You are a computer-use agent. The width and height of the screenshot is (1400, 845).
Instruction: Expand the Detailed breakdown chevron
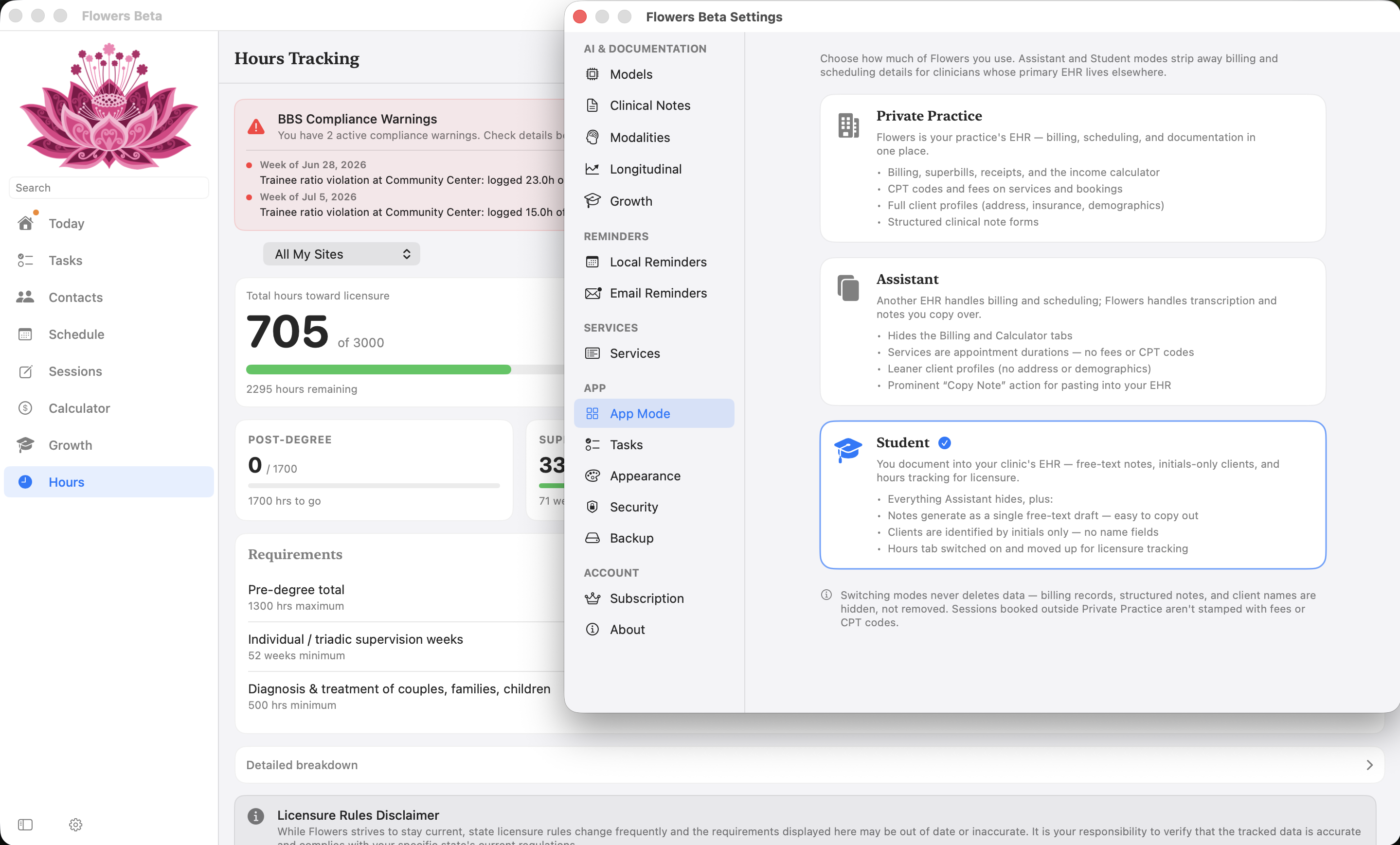tap(1369, 765)
